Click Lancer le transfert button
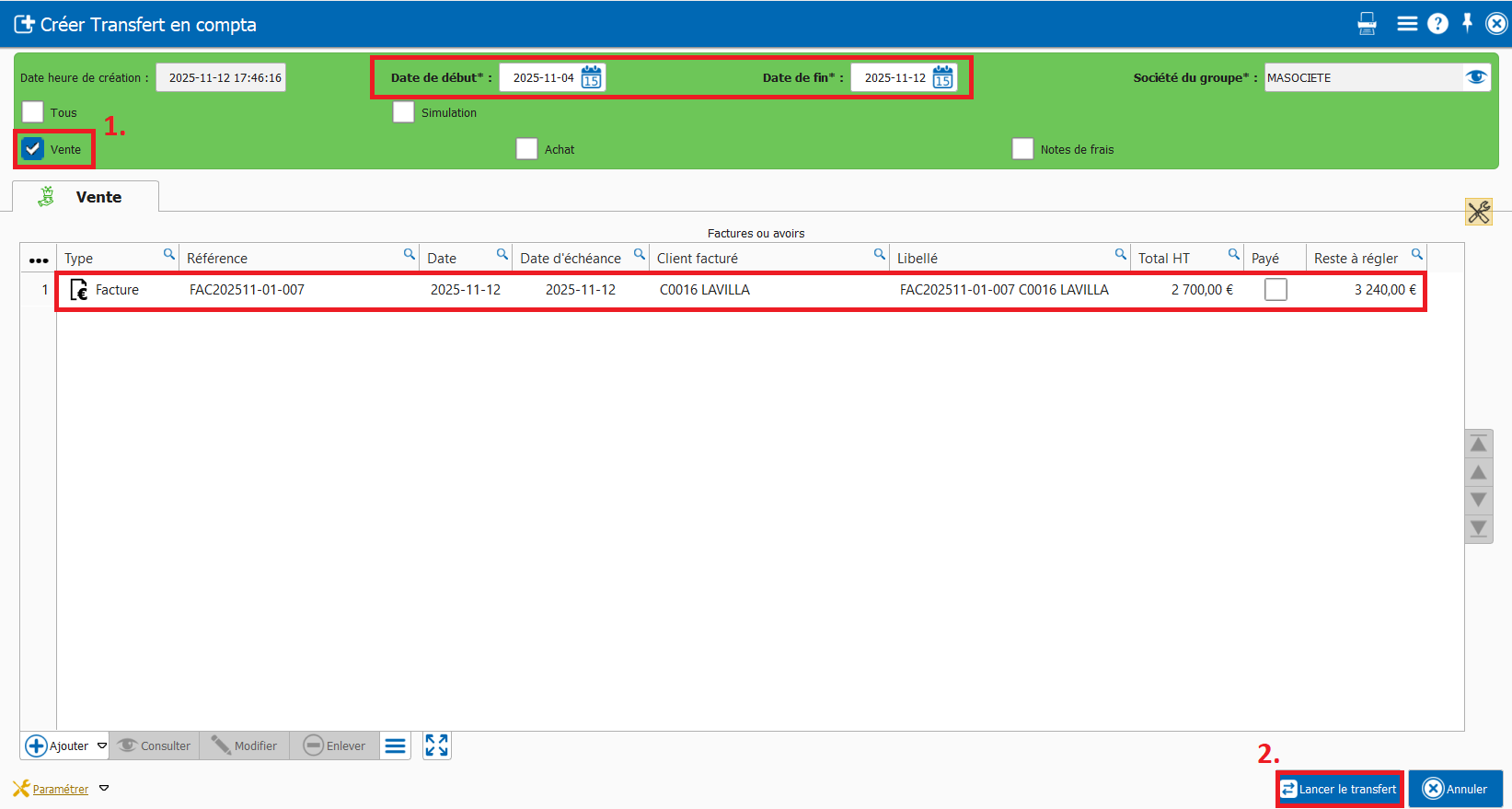This screenshot has width=1512, height=809. [1339, 789]
